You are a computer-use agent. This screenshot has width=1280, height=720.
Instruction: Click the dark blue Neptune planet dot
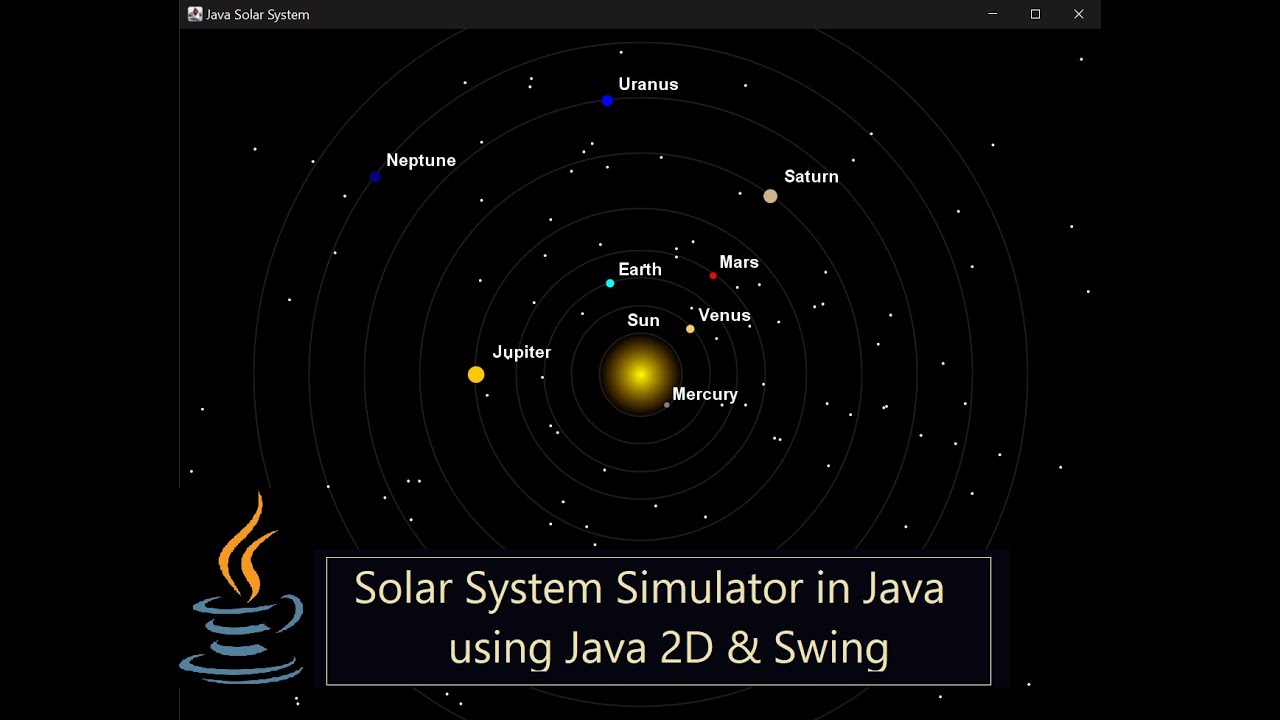[375, 177]
